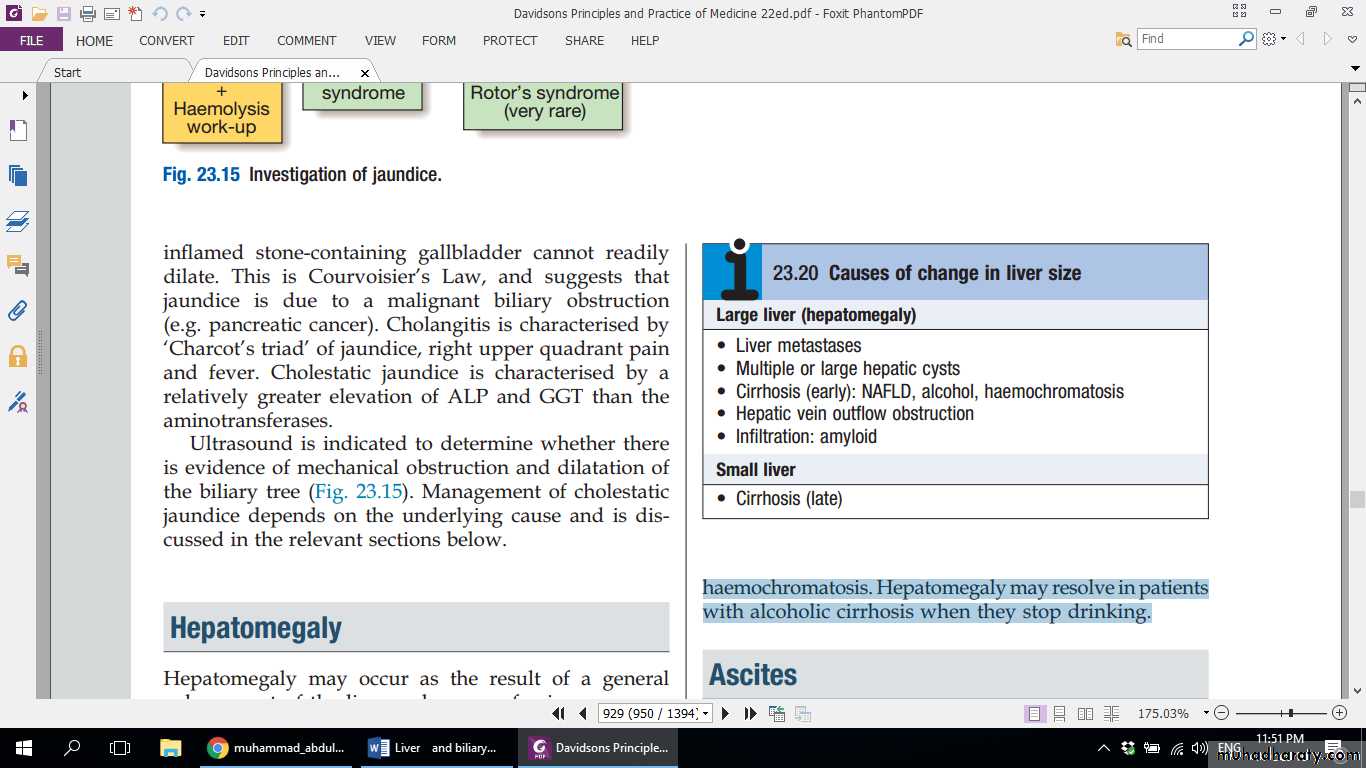Enable single page view mode
Viewport: 1366px width, 768px height.
[1034, 714]
